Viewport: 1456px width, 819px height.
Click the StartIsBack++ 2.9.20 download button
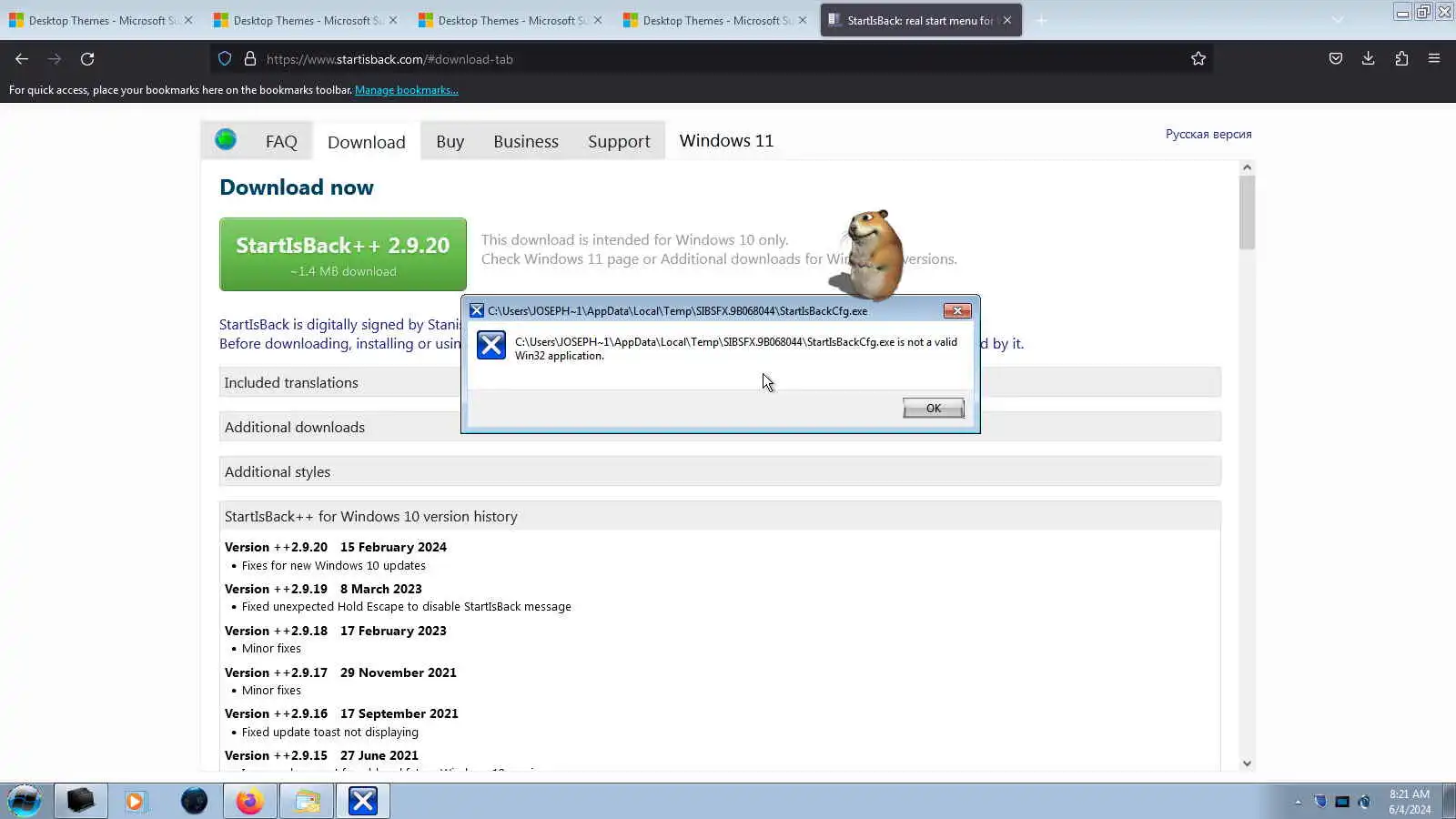tap(343, 254)
